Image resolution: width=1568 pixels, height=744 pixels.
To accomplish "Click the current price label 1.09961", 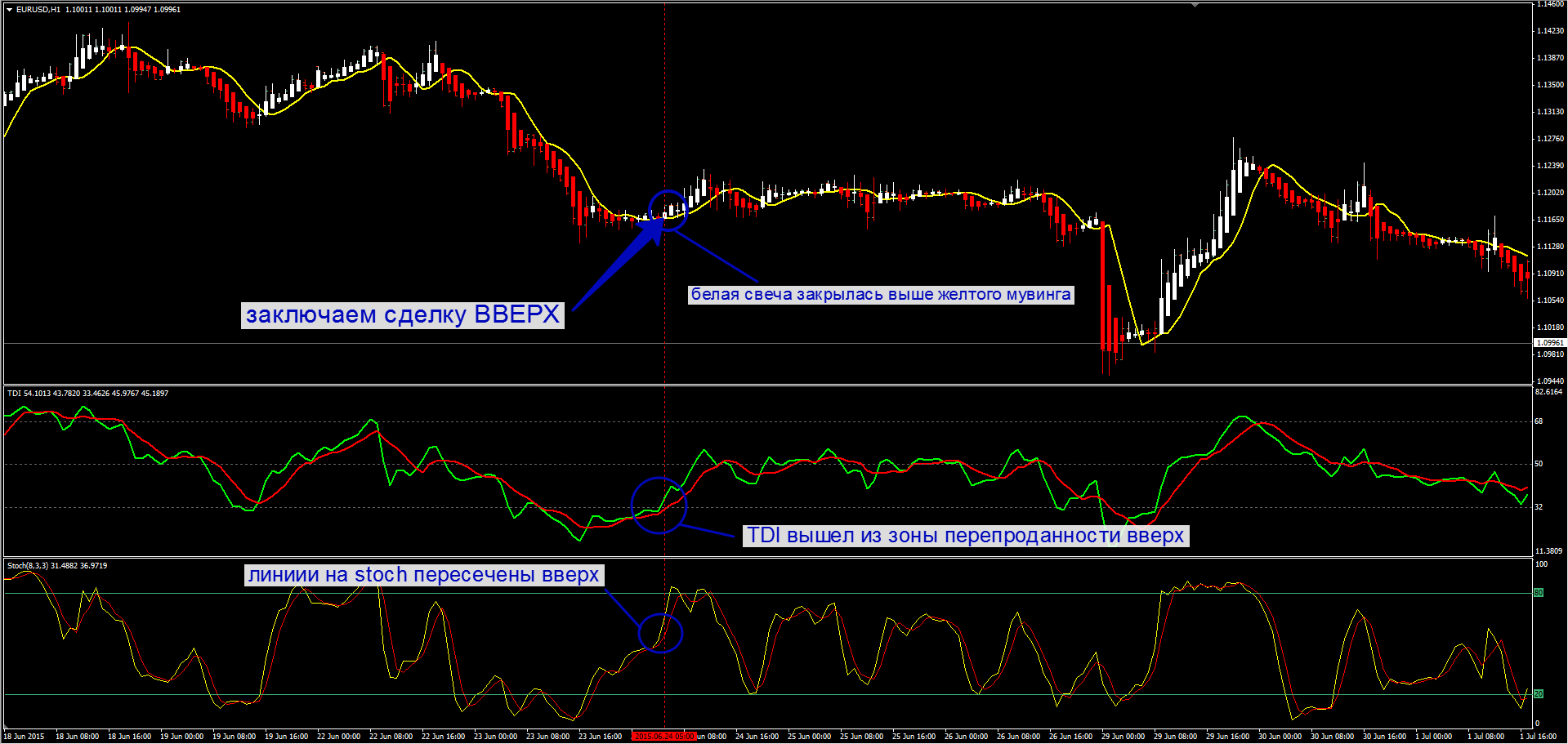I will (1549, 343).
